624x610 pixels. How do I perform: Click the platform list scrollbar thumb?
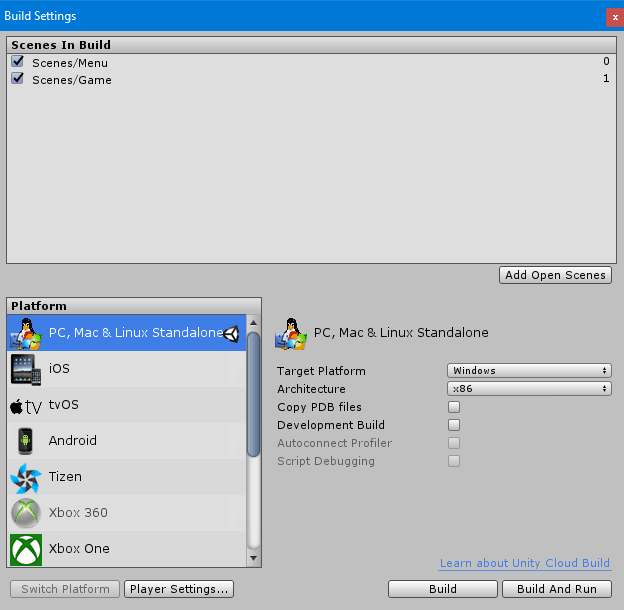pyautogui.click(x=254, y=394)
